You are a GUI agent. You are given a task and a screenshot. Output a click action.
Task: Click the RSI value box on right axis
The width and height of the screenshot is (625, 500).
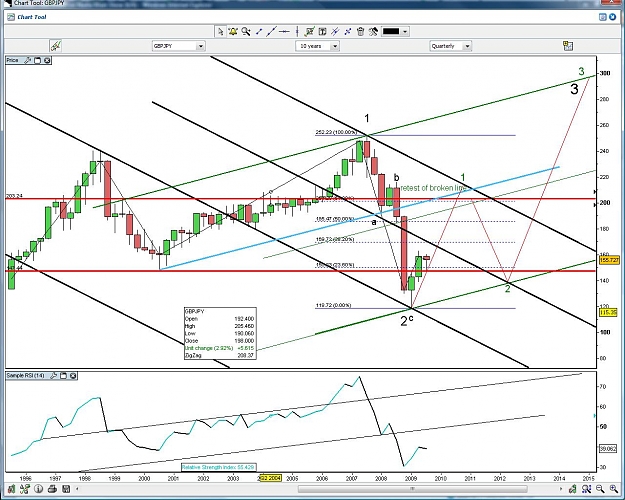point(608,449)
